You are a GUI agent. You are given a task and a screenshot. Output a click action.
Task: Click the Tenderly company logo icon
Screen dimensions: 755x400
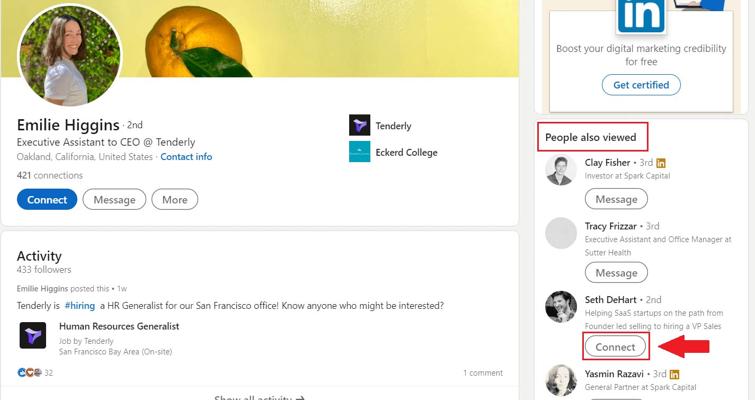pos(359,125)
